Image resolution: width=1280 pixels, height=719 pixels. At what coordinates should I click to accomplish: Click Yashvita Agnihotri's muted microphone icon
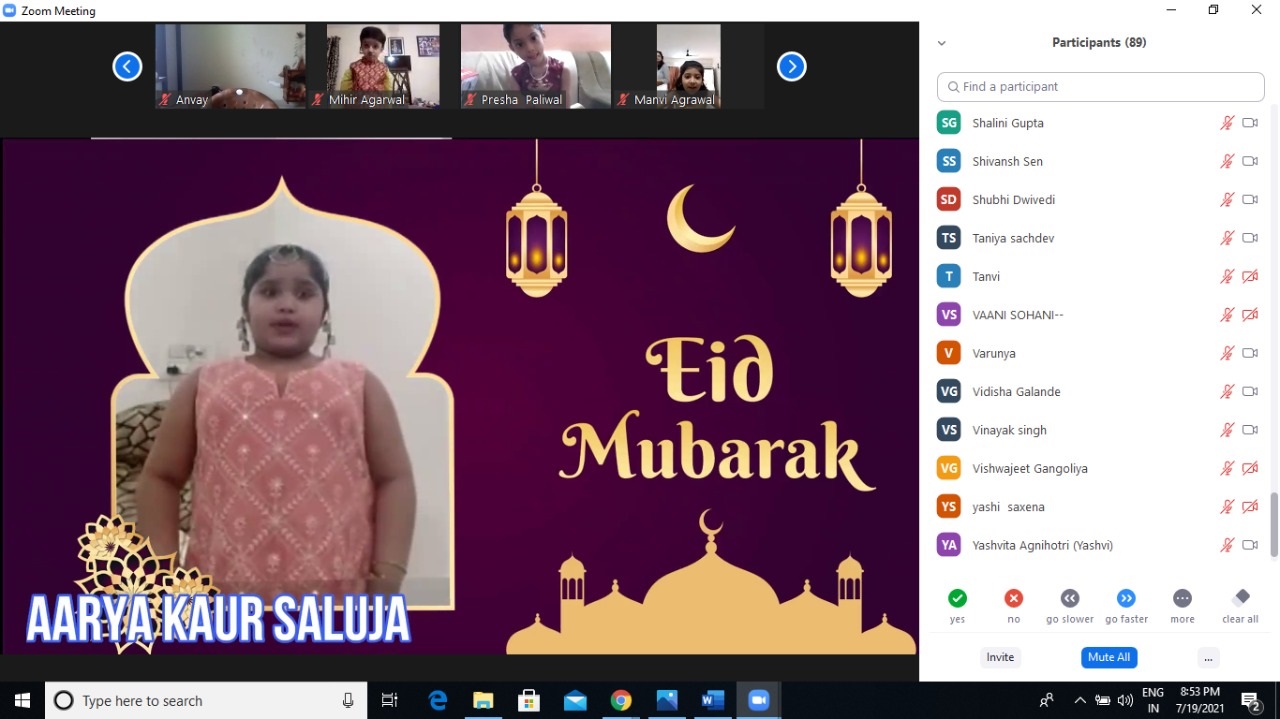(1227, 545)
